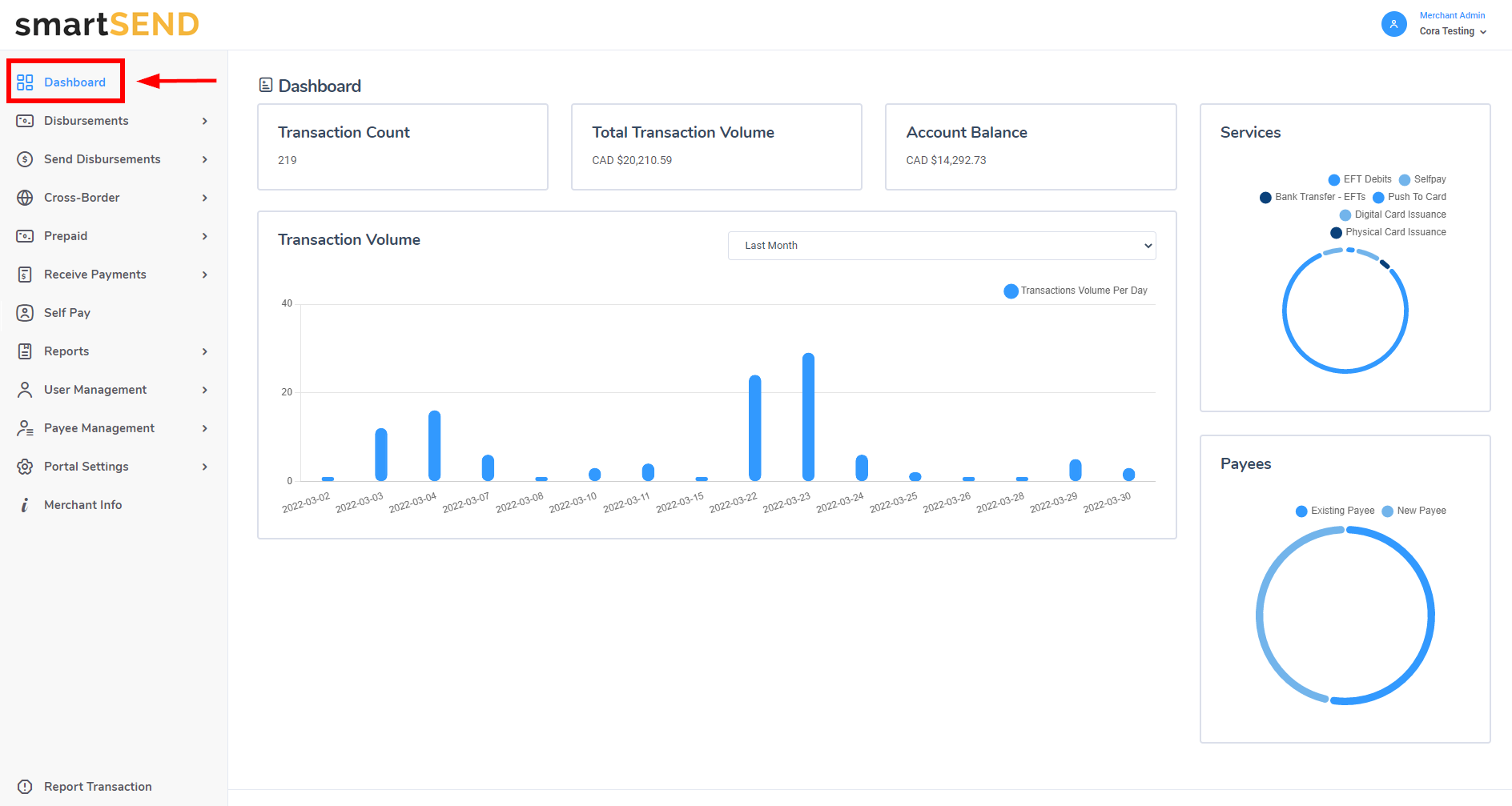Click the user avatar icon at top right
This screenshot has width=1512, height=806.
pos(1393,24)
